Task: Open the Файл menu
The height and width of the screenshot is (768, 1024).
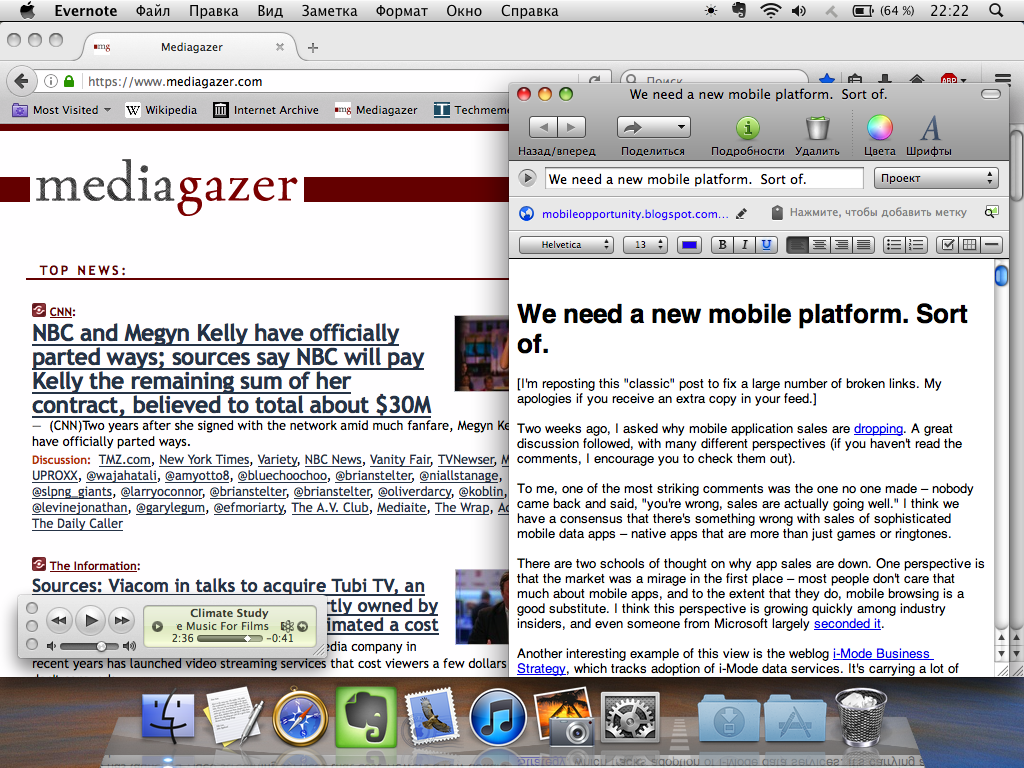Action: [153, 11]
